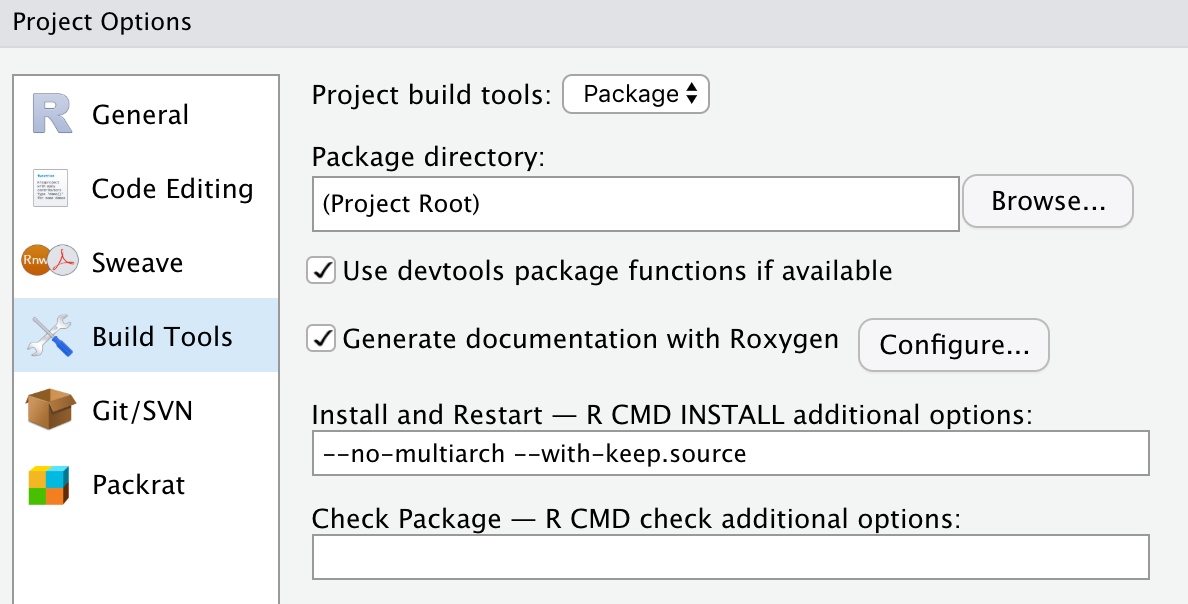
Task: Select the Packrat section label
Action: pyautogui.click(x=138, y=485)
